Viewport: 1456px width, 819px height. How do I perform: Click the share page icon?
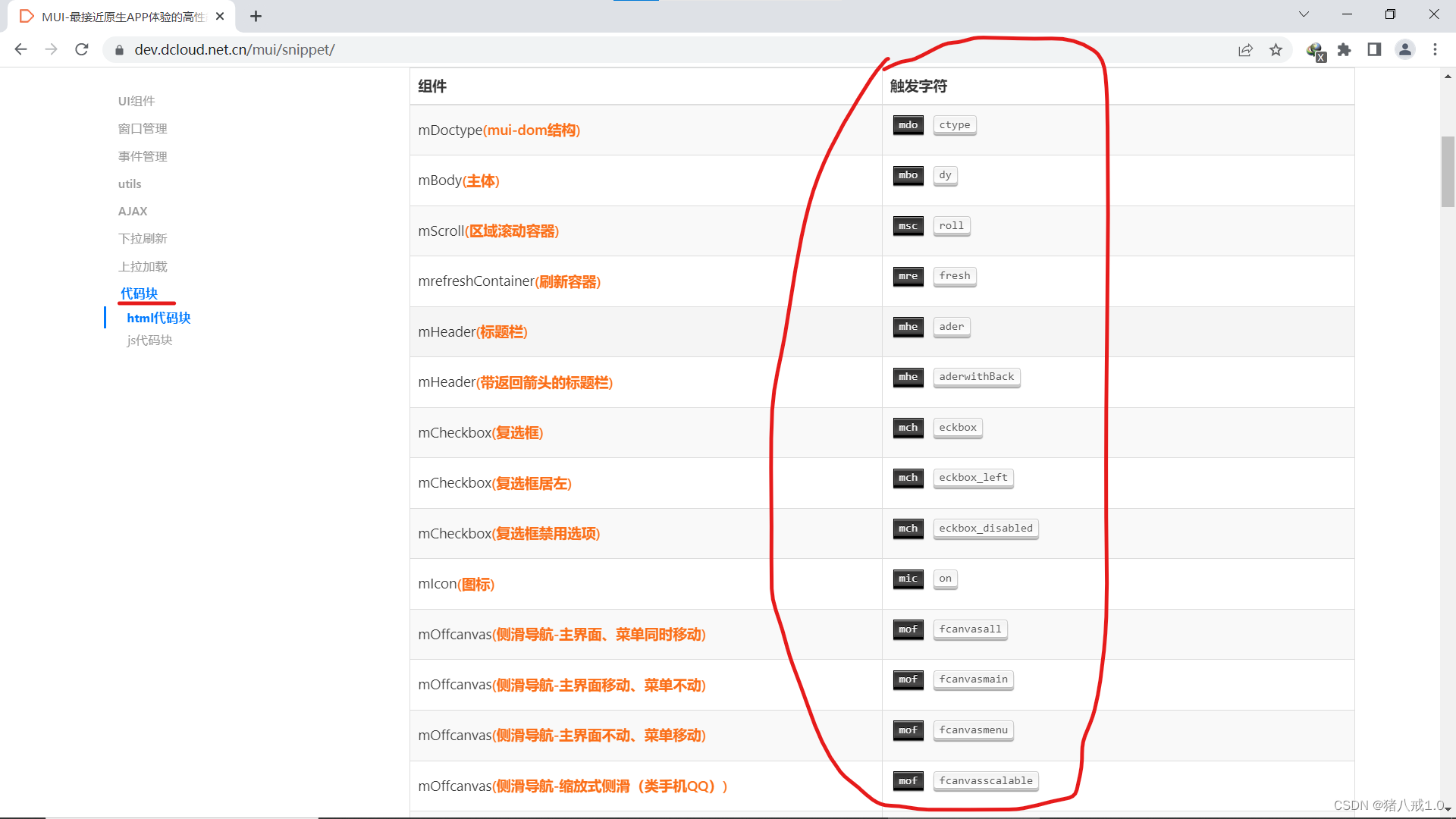coord(1245,50)
